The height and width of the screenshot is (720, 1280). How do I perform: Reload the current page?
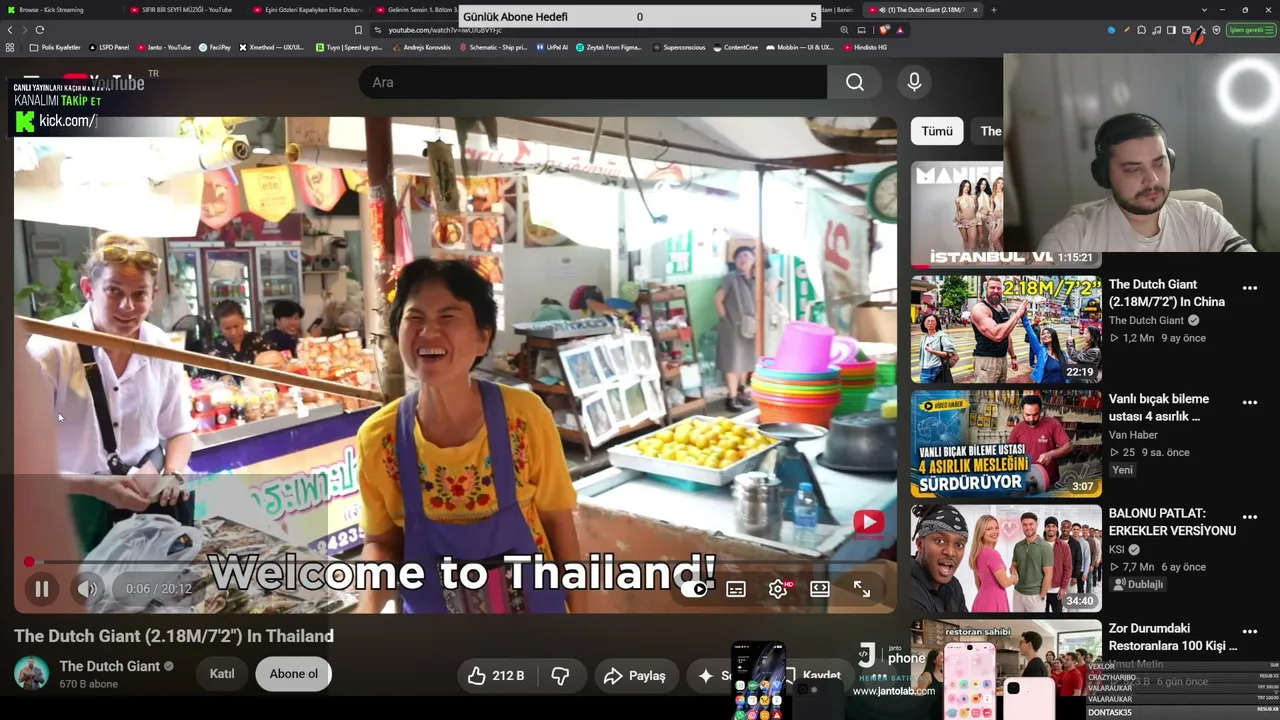pos(40,30)
